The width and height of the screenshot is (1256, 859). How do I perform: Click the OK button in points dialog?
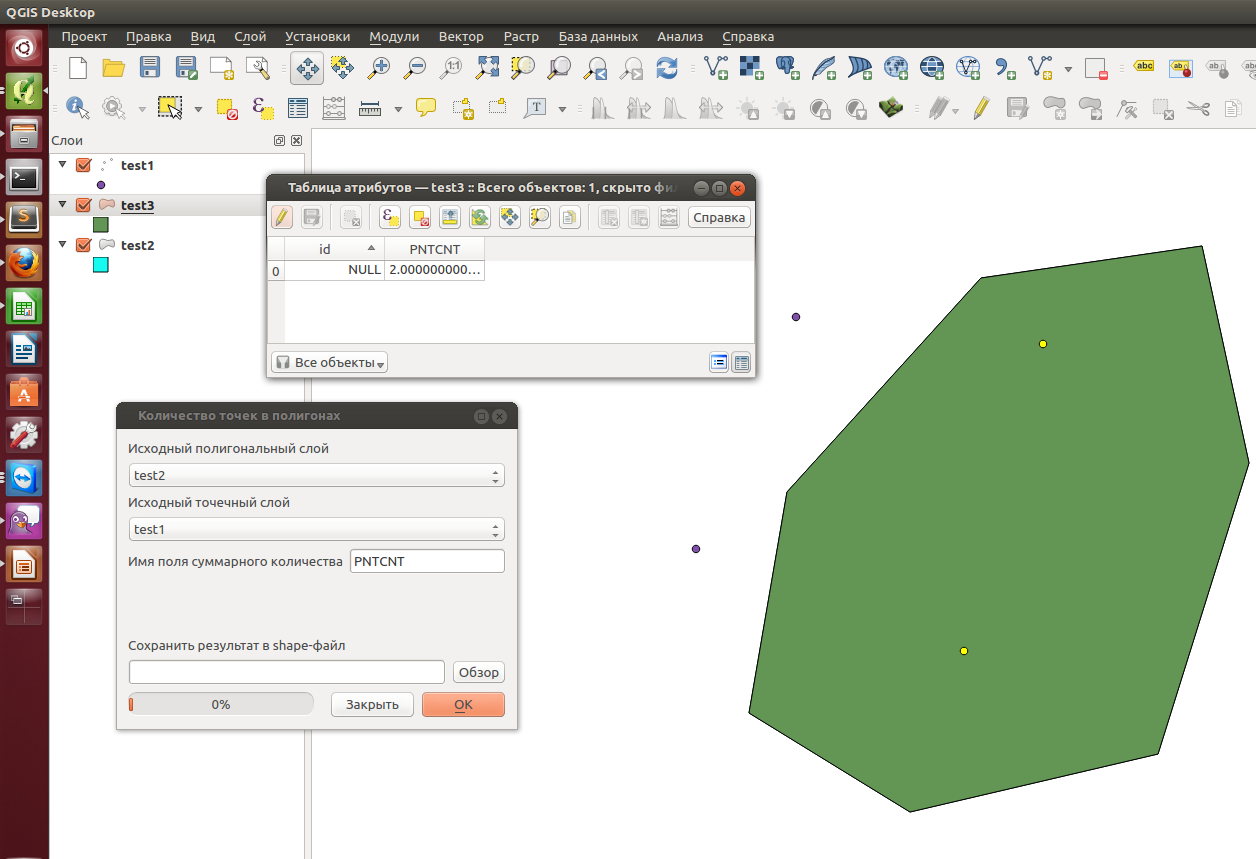(463, 704)
